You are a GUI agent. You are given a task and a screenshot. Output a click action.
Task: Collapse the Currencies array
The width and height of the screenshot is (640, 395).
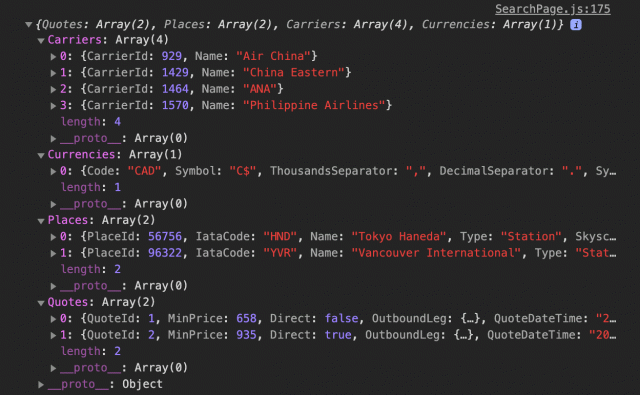(41, 155)
